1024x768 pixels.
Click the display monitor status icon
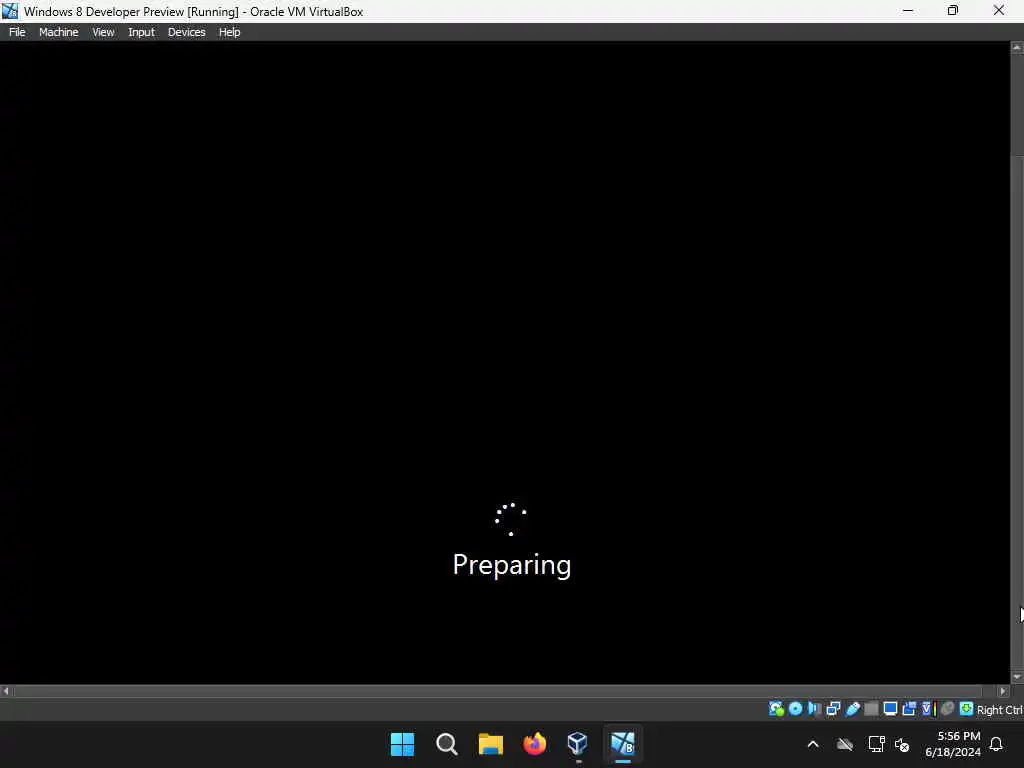click(x=890, y=709)
